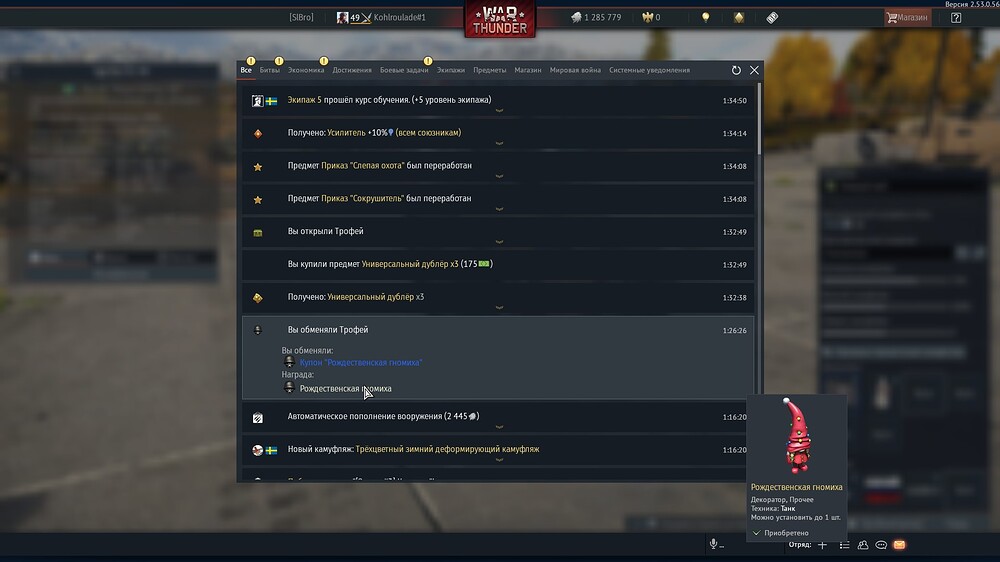
Task: Click the help question mark icon
Action: (x=956, y=18)
